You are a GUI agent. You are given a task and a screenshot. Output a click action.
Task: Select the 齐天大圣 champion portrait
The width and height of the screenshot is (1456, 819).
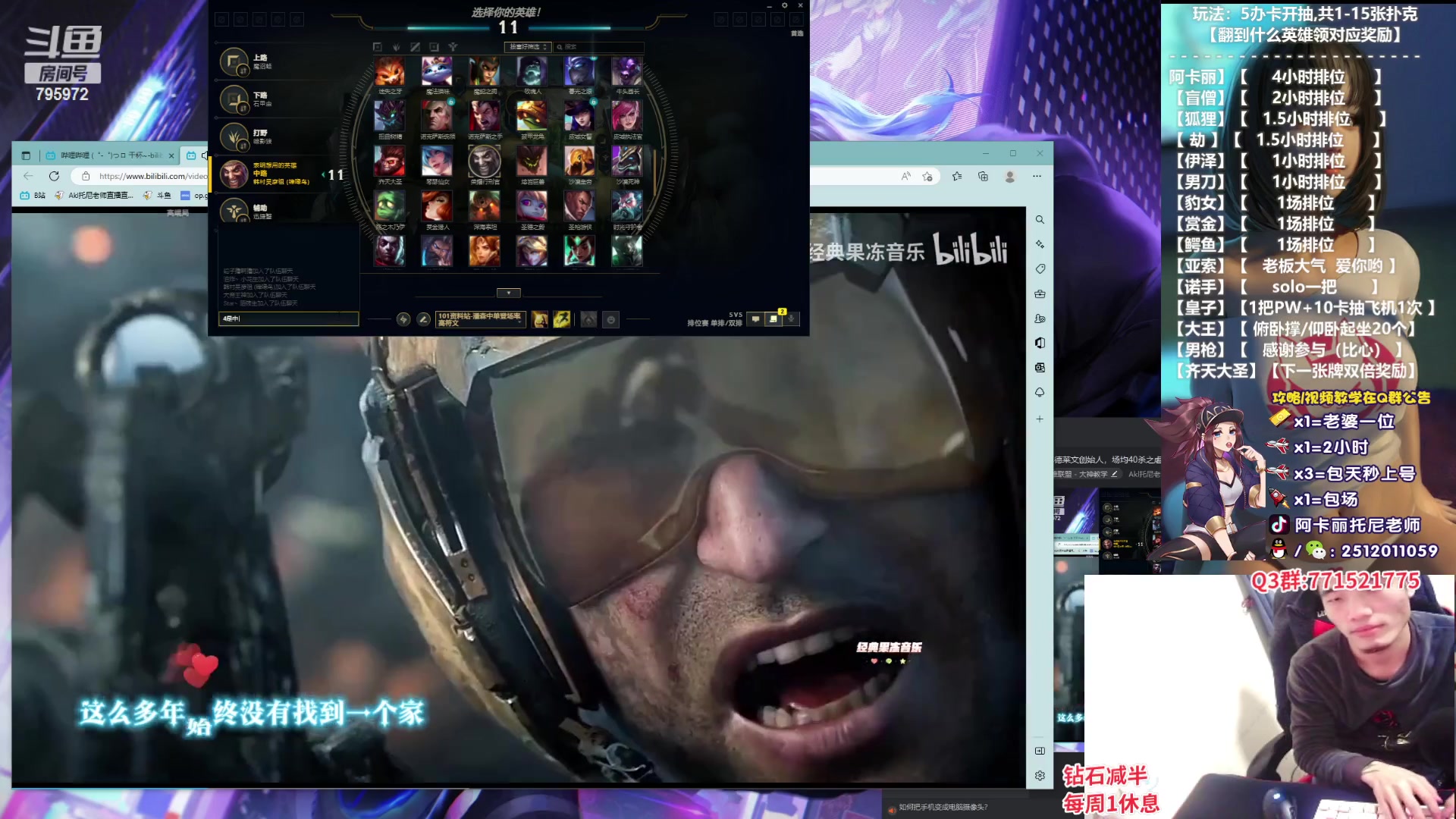(x=390, y=162)
